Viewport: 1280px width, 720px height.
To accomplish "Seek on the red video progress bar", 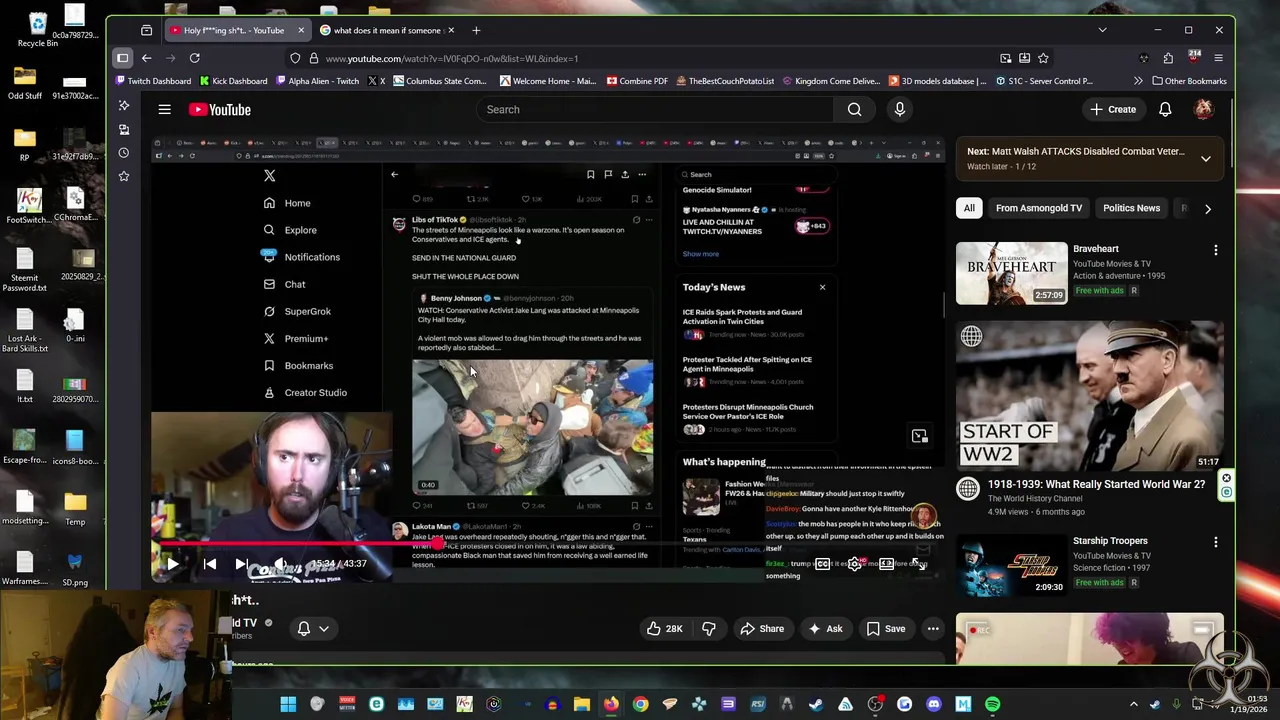I will click(548, 546).
